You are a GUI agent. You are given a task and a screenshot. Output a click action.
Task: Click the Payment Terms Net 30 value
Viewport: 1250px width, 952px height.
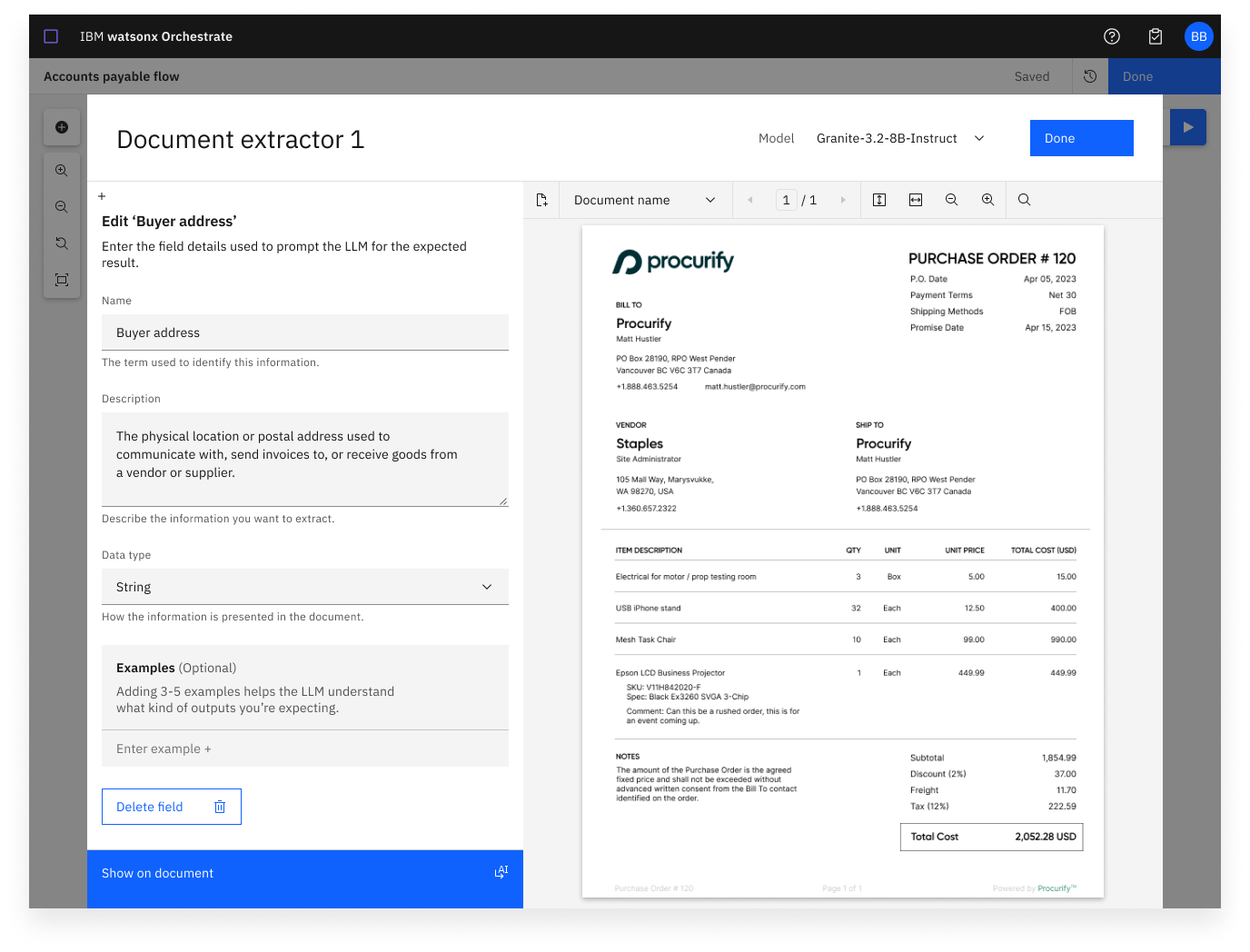tap(1062, 295)
